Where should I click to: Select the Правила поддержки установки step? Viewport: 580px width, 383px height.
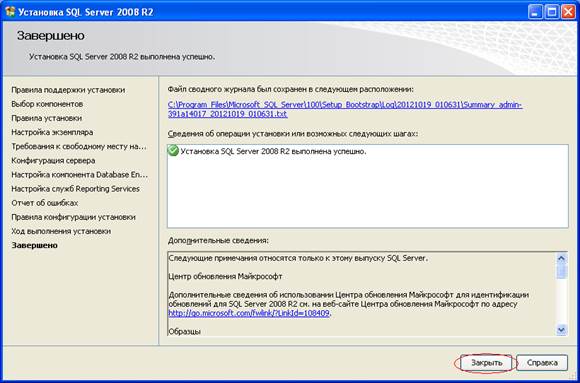[x=68, y=90]
